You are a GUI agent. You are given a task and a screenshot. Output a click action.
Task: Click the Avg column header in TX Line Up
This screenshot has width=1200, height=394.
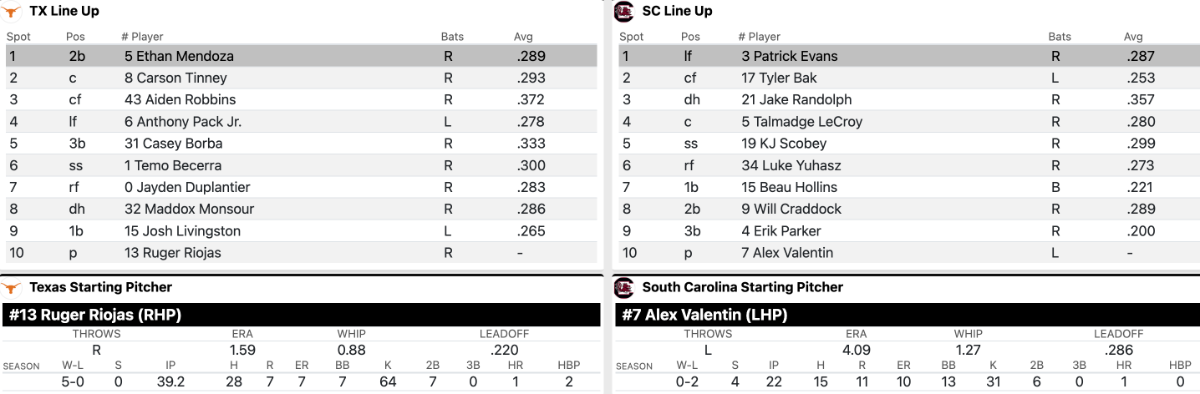coord(523,37)
